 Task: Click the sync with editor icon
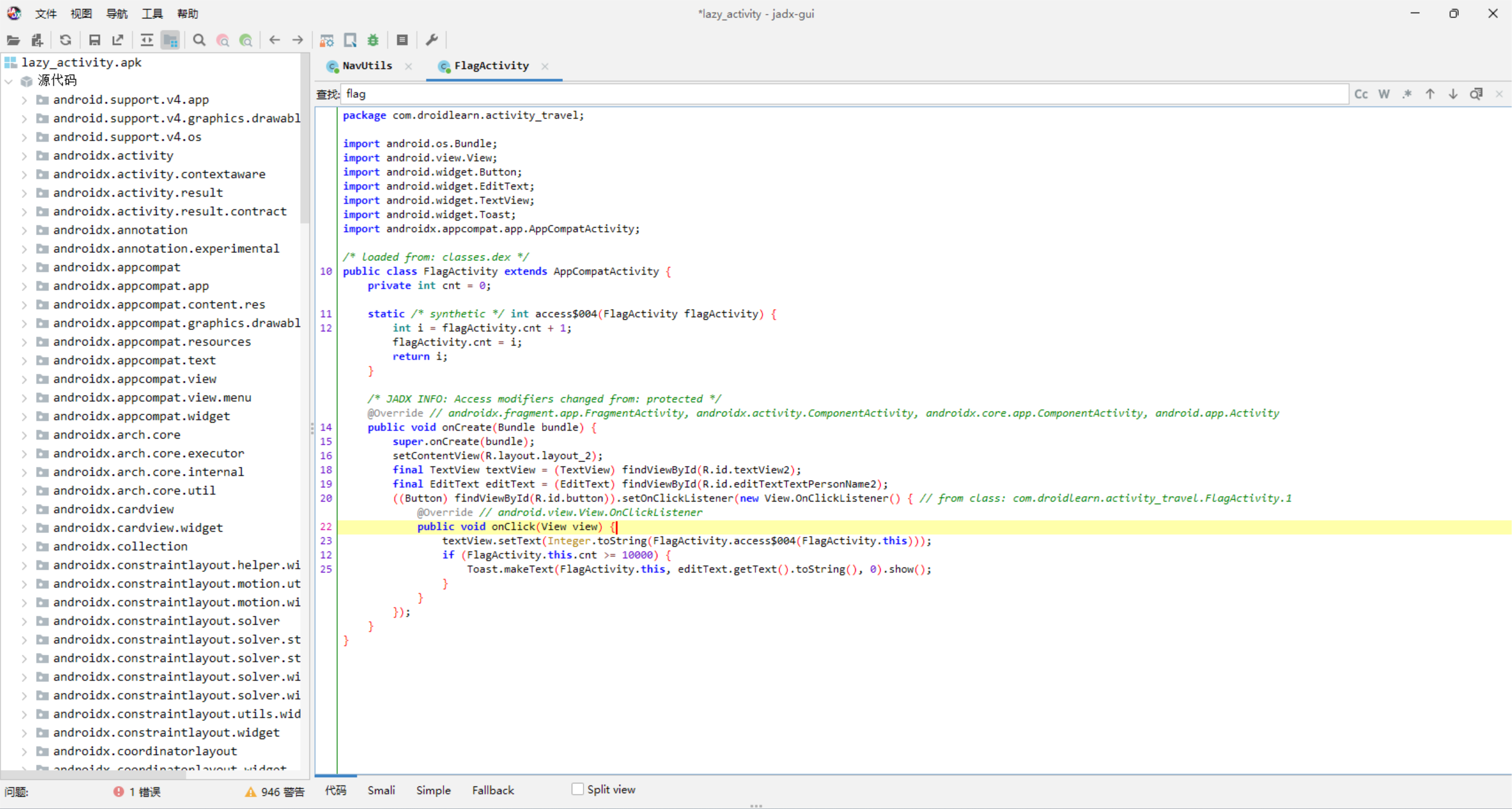(x=146, y=40)
